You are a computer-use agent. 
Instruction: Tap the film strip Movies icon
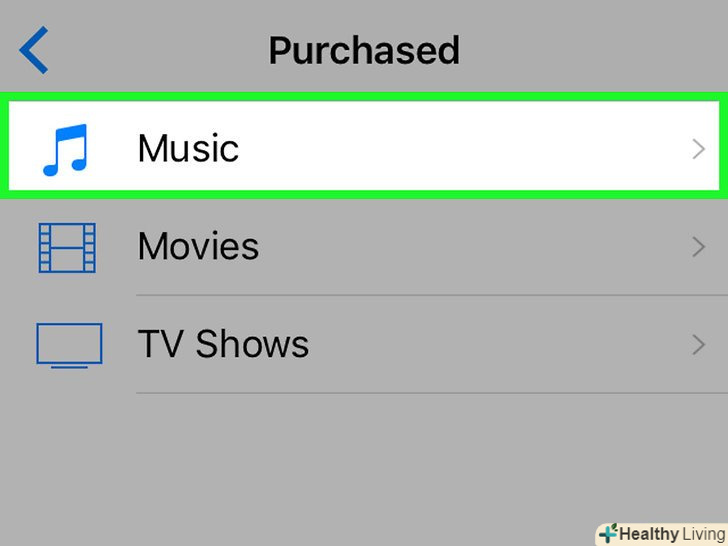pos(67,247)
